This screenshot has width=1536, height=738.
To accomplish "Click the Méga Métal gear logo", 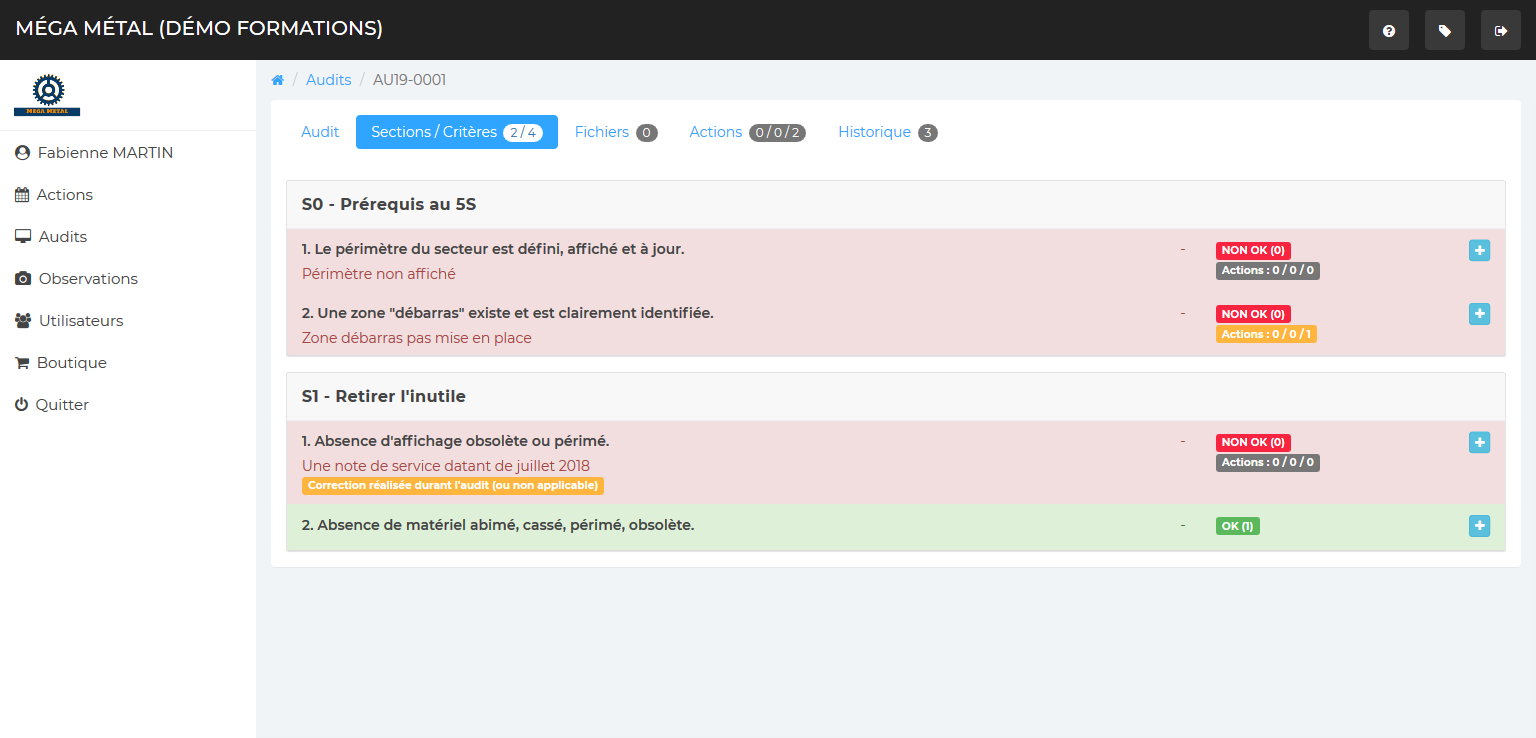I will tap(47, 95).
